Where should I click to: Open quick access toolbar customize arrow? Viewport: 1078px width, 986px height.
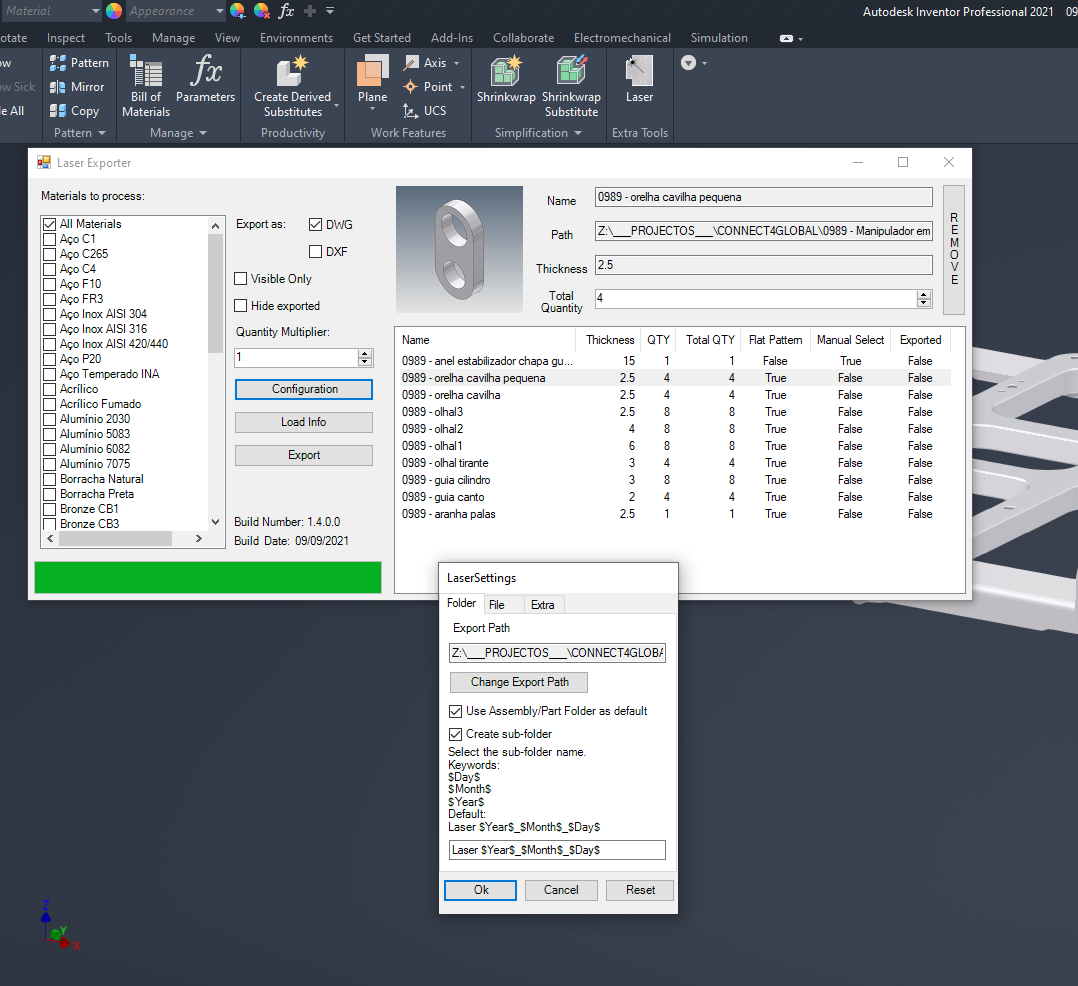(x=330, y=10)
